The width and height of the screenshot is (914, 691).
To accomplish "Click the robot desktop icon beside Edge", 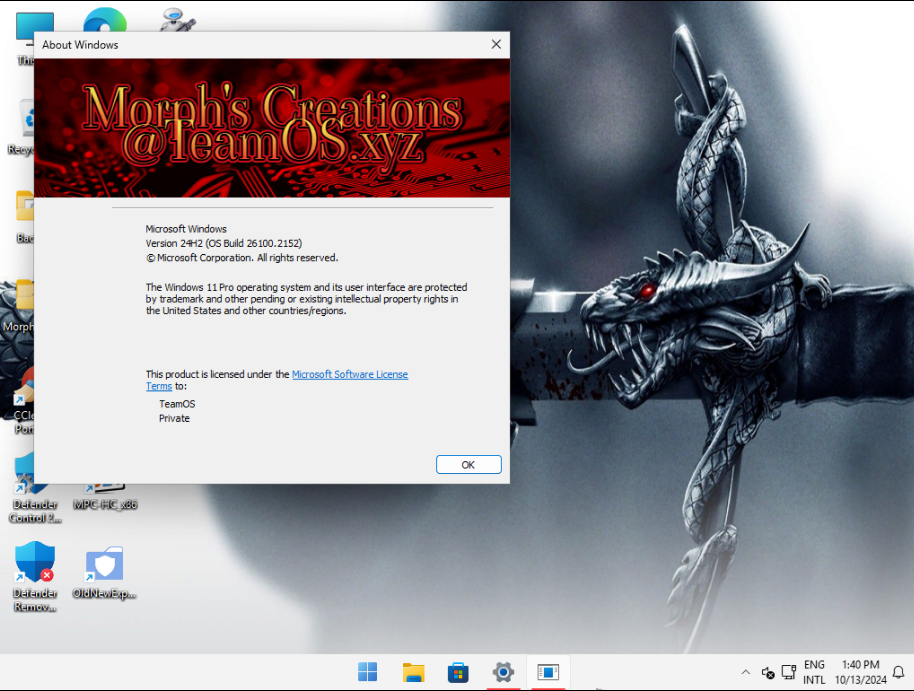I will [x=177, y=20].
